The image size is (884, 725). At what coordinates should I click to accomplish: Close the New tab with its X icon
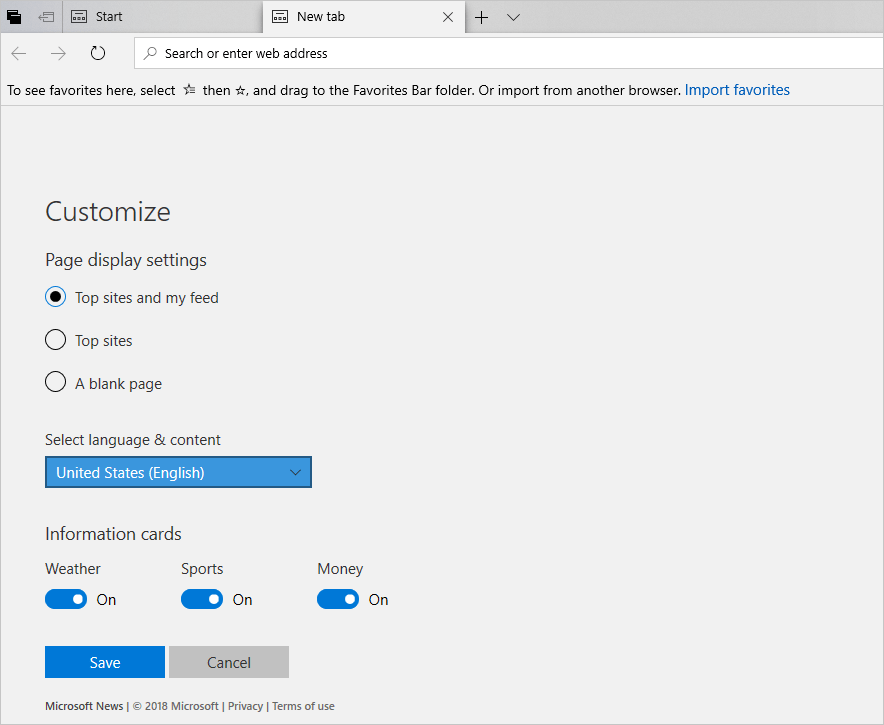448,17
